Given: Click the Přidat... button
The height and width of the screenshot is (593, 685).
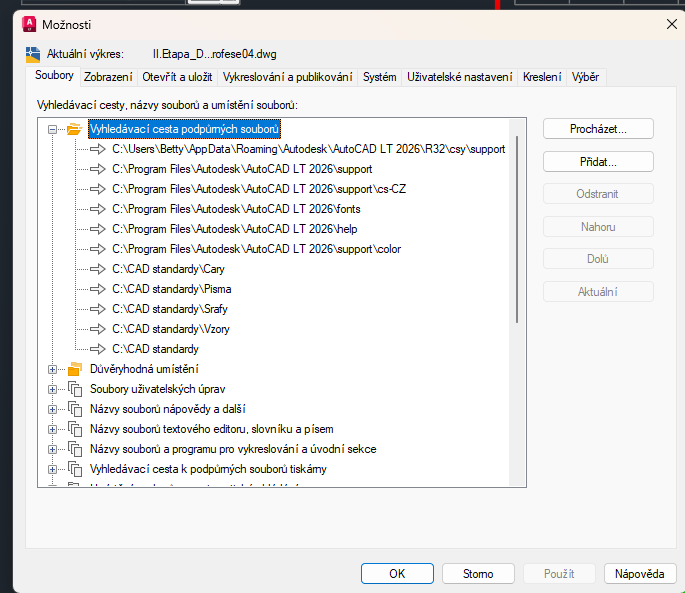Looking at the screenshot, I should [x=598, y=161].
